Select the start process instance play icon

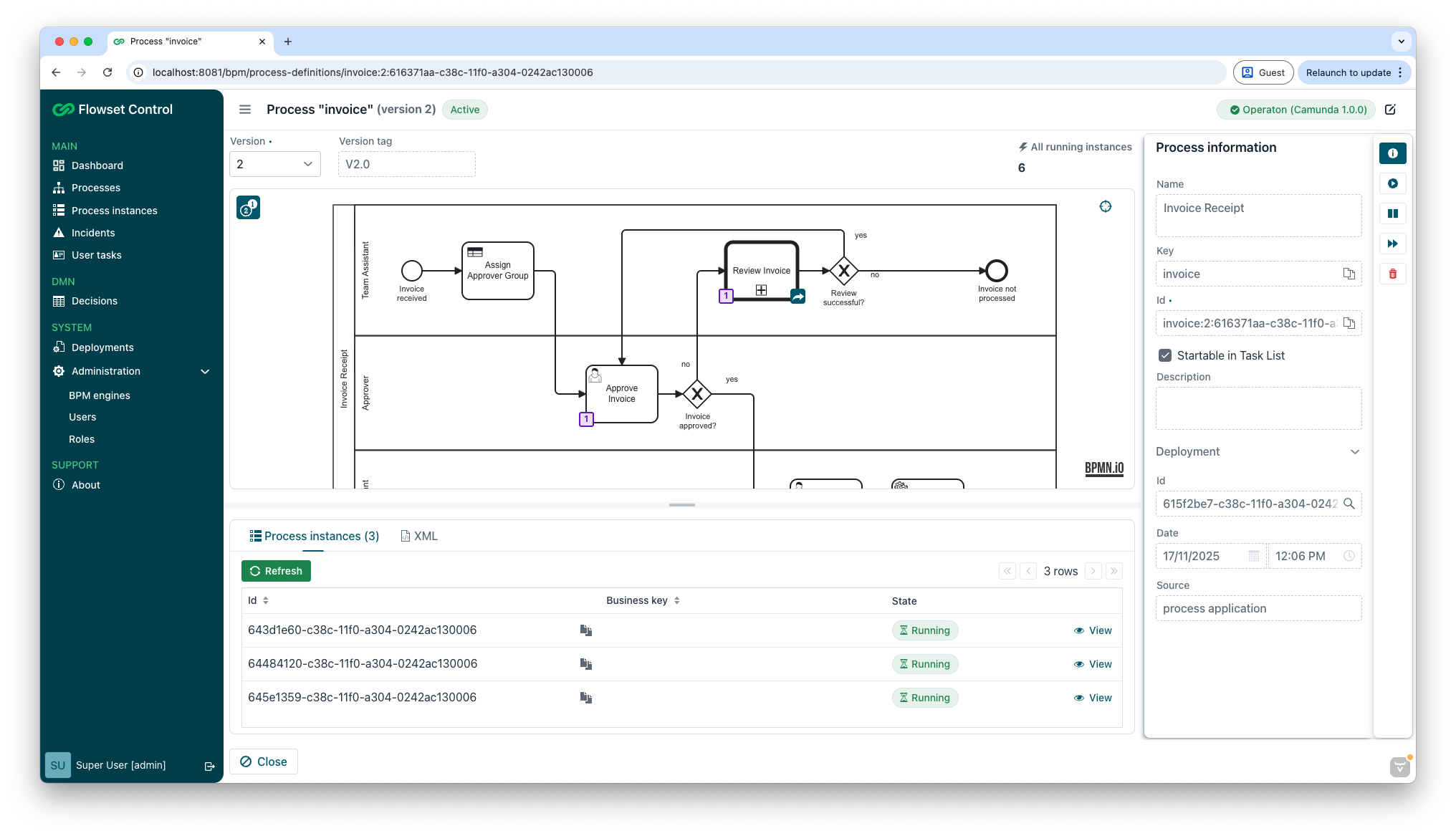click(1393, 183)
